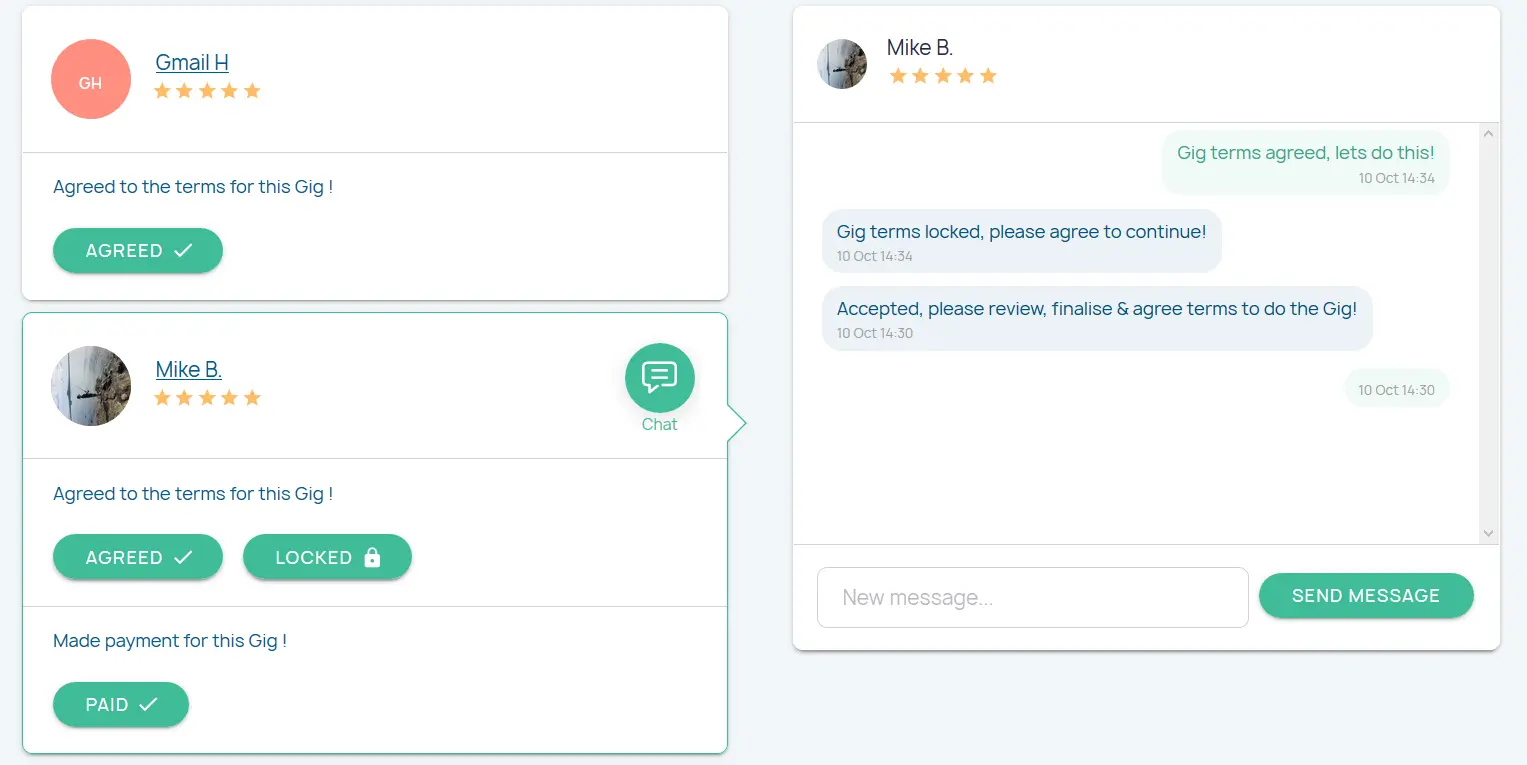Viewport: 1527px width, 765px height.
Task: Click the AGREED button in Gmail H card
Action: click(138, 251)
